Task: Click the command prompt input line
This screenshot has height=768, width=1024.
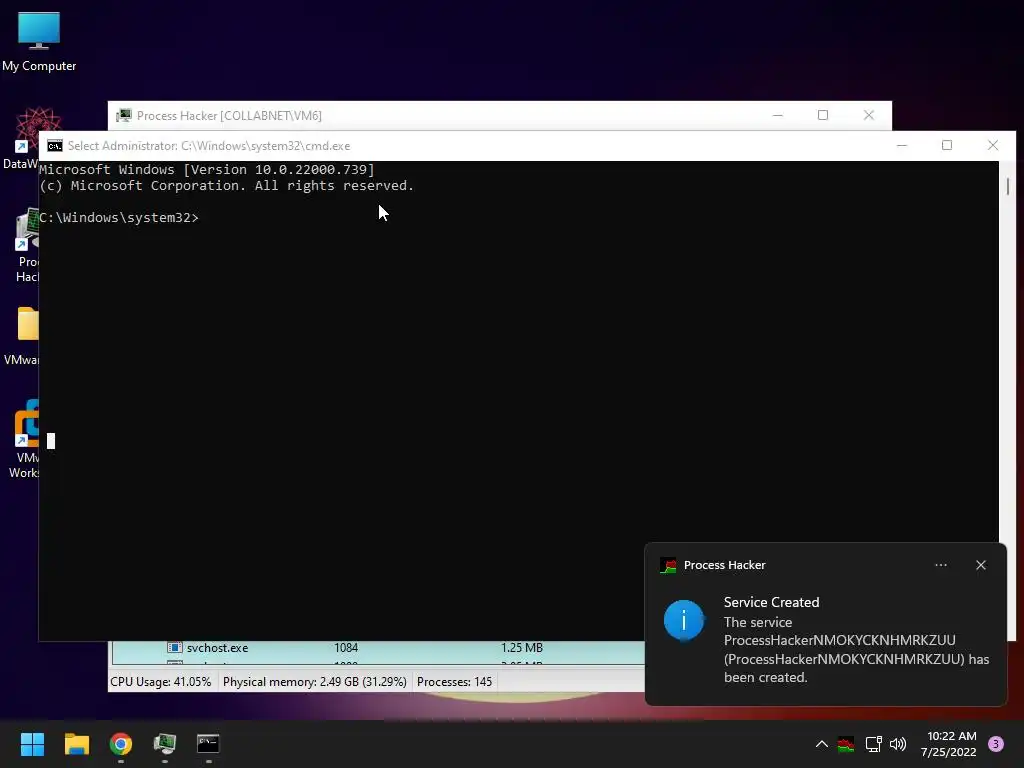Action: click(119, 217)
